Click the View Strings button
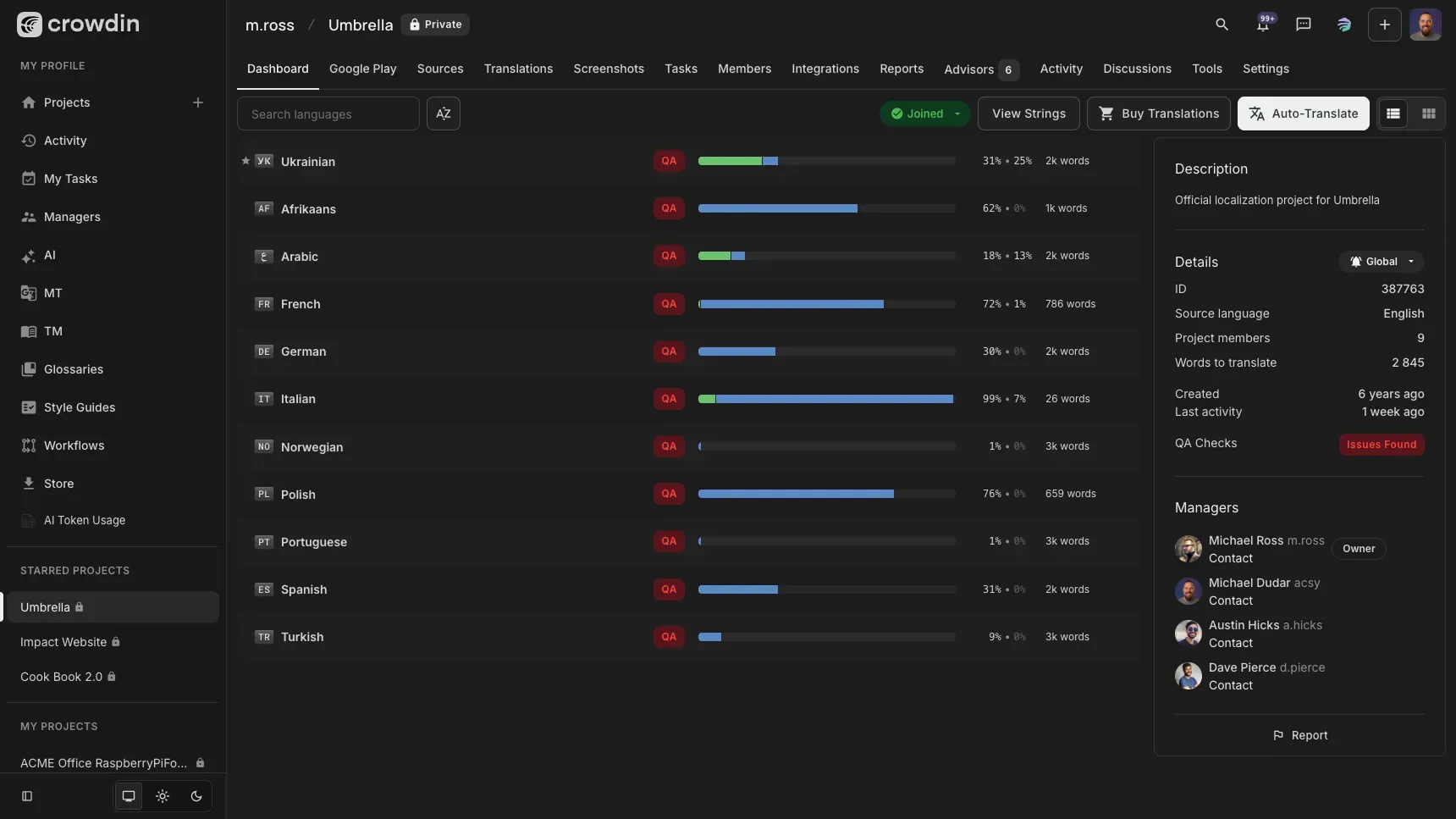Image resolution: width=1456 pixels, height=819 pixels. click(x=1029, y=113)
